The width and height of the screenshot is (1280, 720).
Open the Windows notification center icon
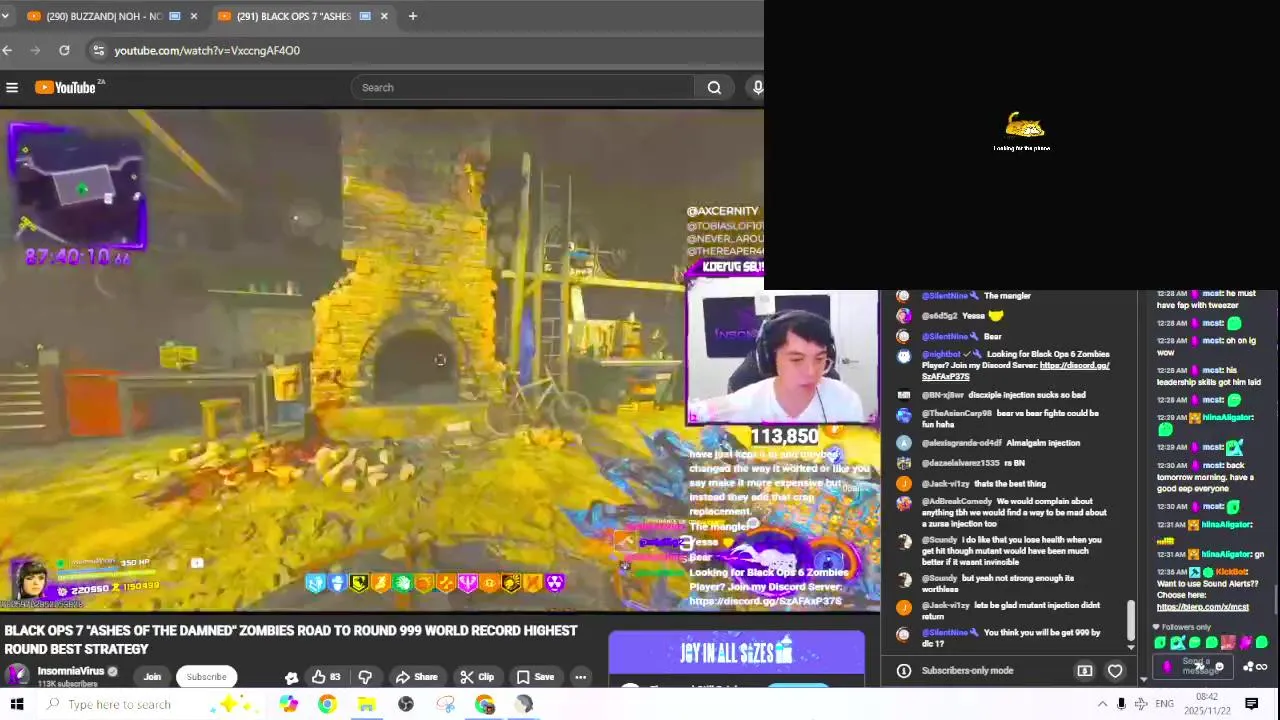1251,704
